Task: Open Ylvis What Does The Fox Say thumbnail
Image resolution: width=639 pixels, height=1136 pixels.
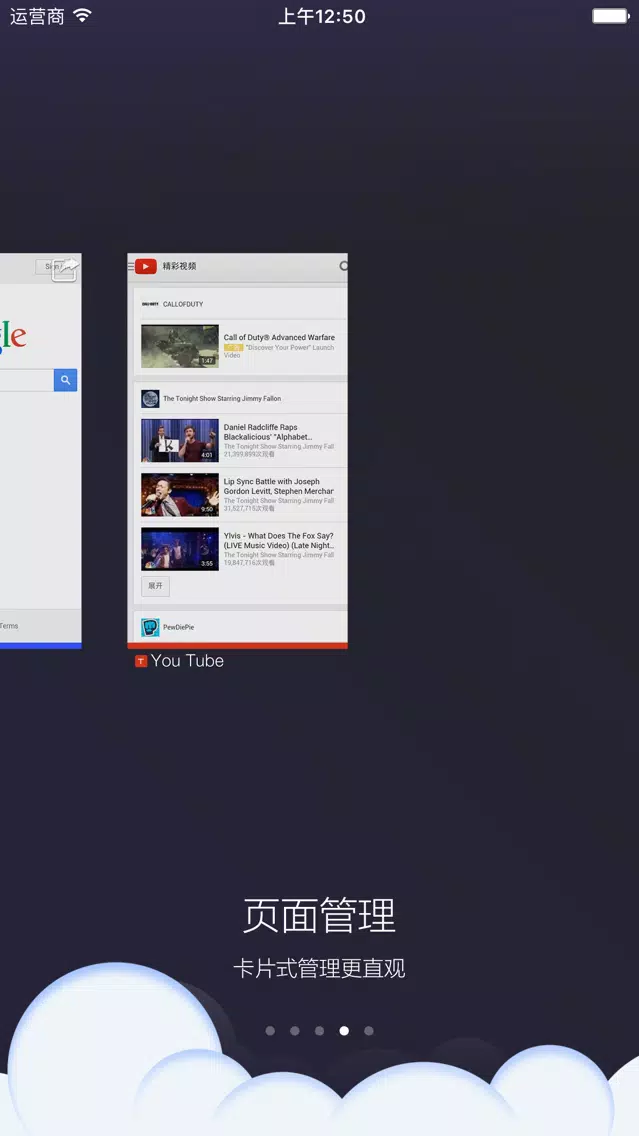Action: click(x=180, y=548)
